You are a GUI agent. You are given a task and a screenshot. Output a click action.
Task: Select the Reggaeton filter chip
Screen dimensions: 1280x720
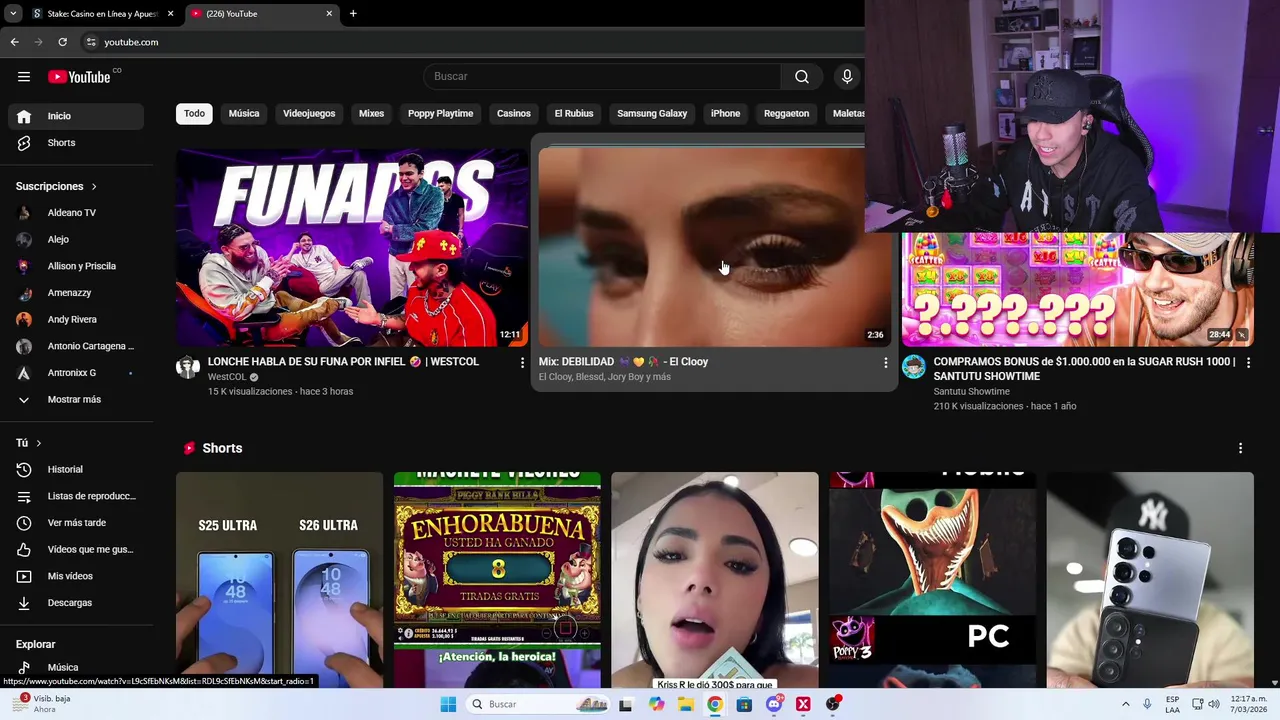pyautogui.click(x=786, y=114)
